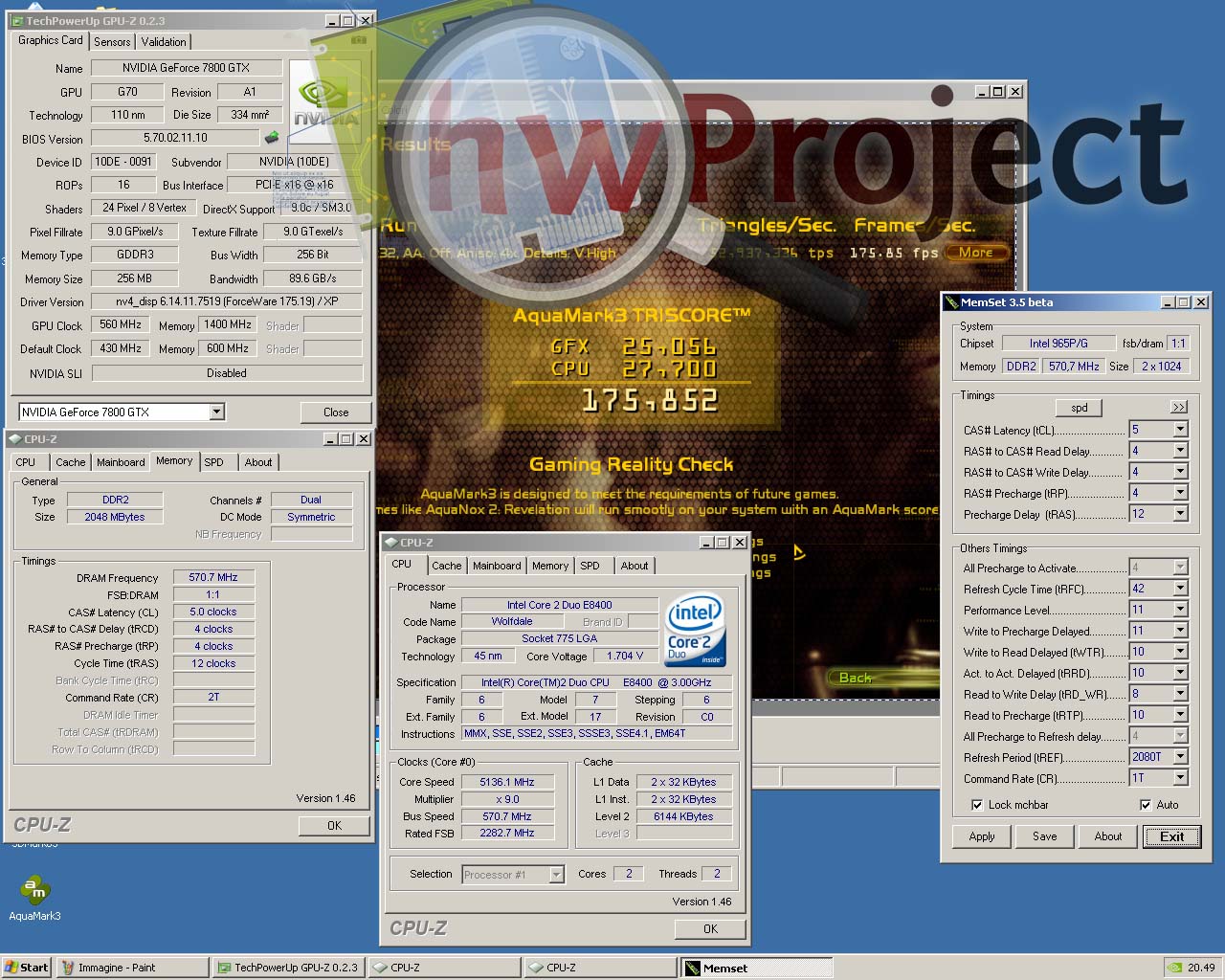Open the Command Rate (CR) dropdown in MemSet
This screenshot has width=1225, height=980.
point(1180,778)
